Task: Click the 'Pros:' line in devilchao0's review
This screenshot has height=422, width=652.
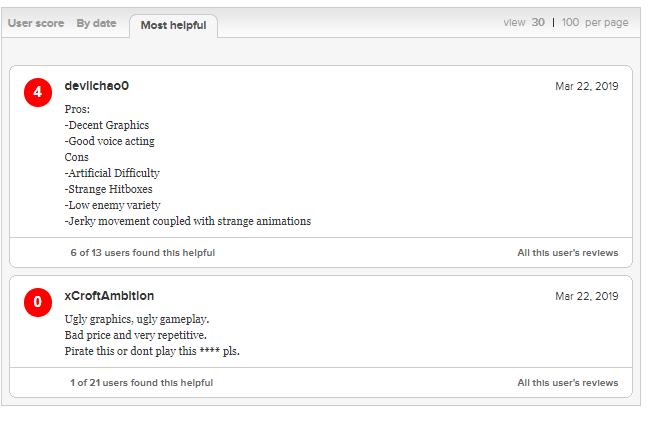Action: [77, 109]
